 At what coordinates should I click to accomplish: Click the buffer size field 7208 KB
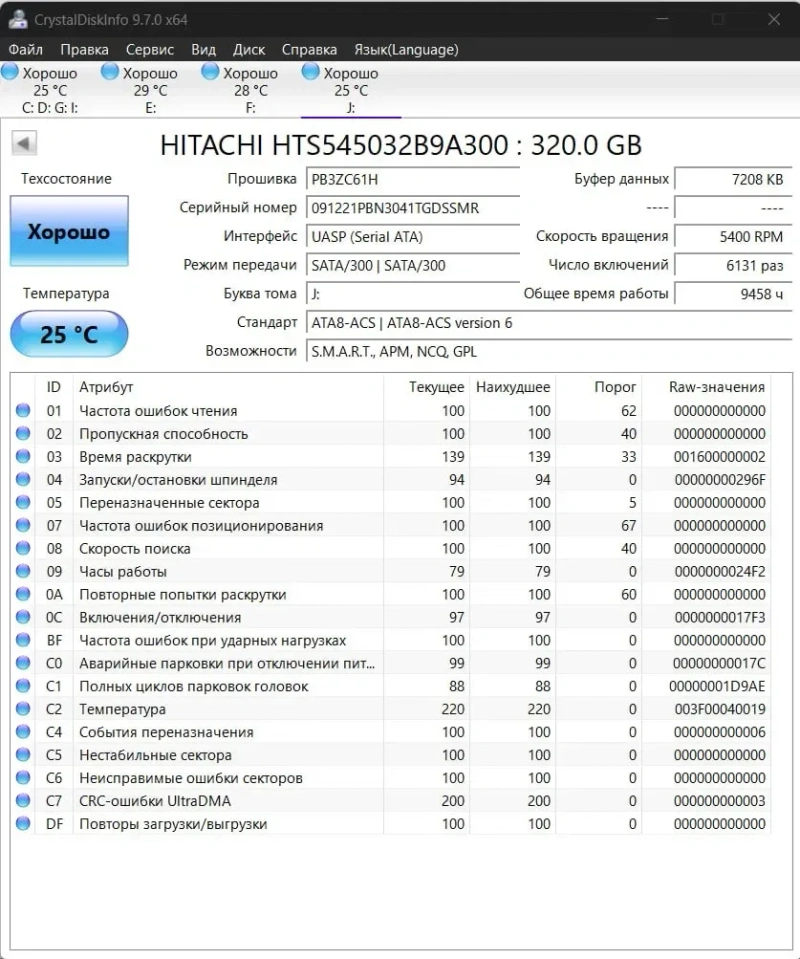(x=733, y=179)
